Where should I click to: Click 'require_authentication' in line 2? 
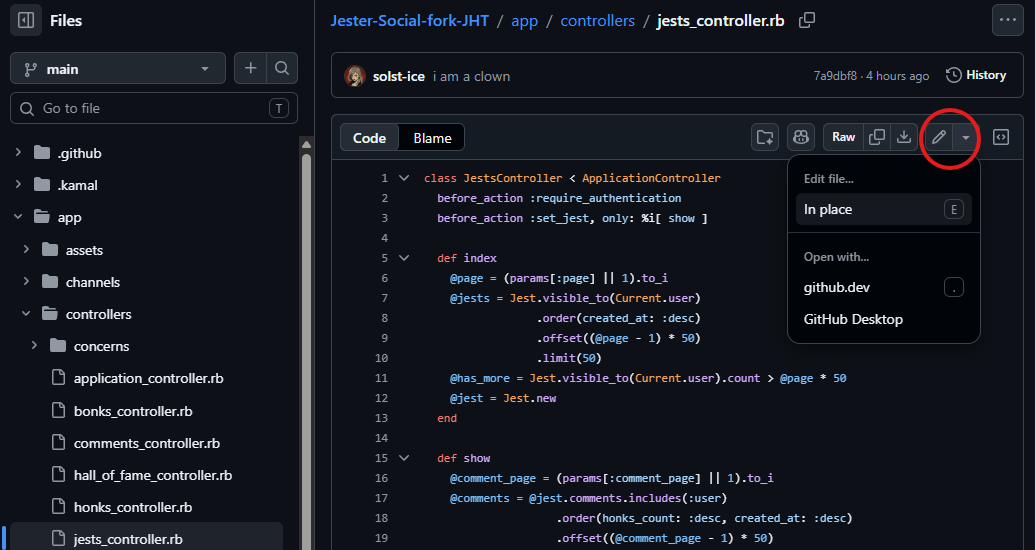608,198
